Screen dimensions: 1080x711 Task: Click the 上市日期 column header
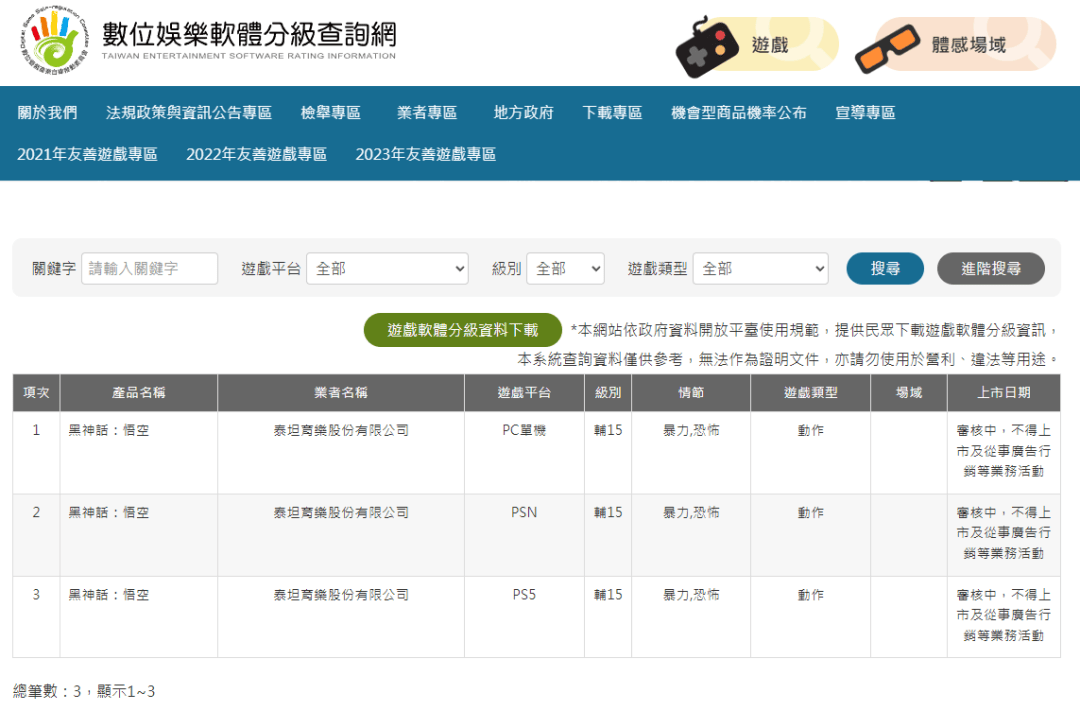(1004, 393)
